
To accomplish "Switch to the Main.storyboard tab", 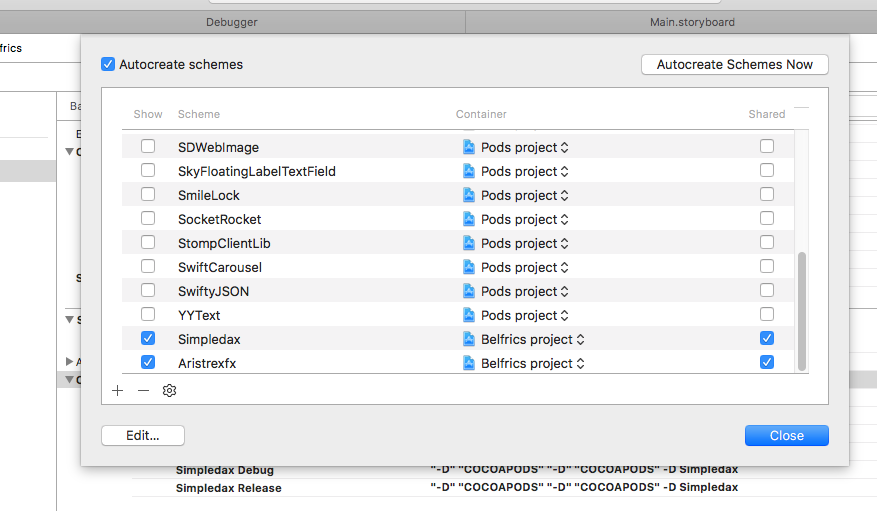I will coord(692,22).
